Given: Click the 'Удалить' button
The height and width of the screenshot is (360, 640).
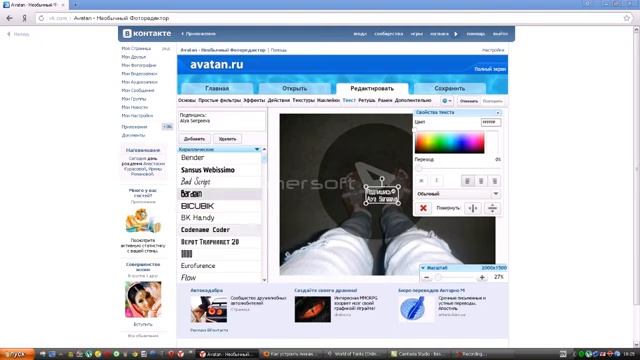Looking at the screenshot, I should tap(227, 139).
